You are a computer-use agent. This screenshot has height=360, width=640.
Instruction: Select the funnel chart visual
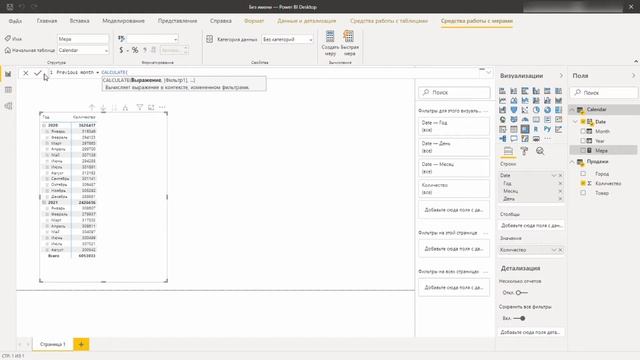point(513,110)
